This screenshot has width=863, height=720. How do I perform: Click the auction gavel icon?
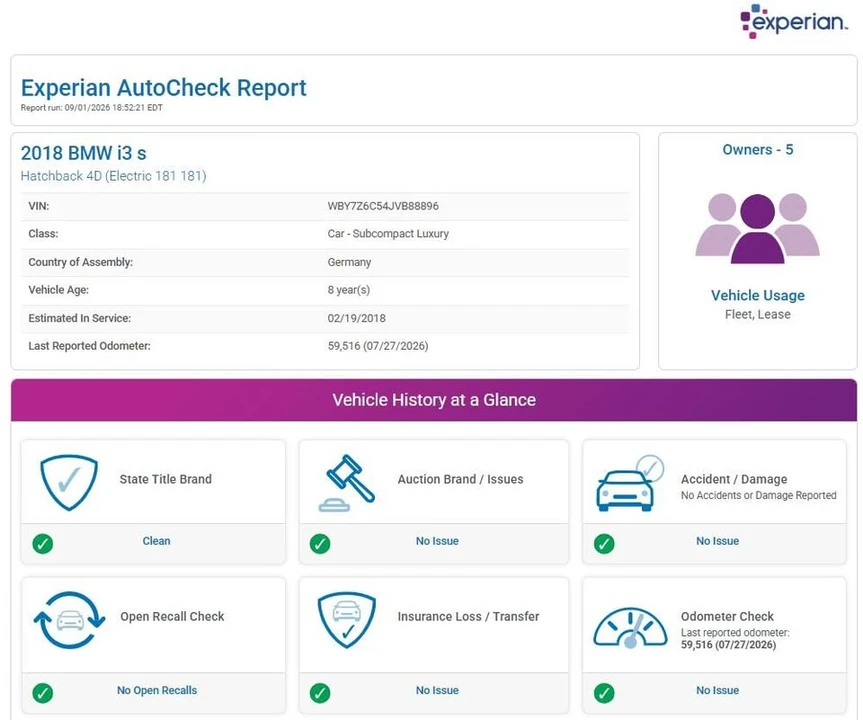tap(347, 483)
